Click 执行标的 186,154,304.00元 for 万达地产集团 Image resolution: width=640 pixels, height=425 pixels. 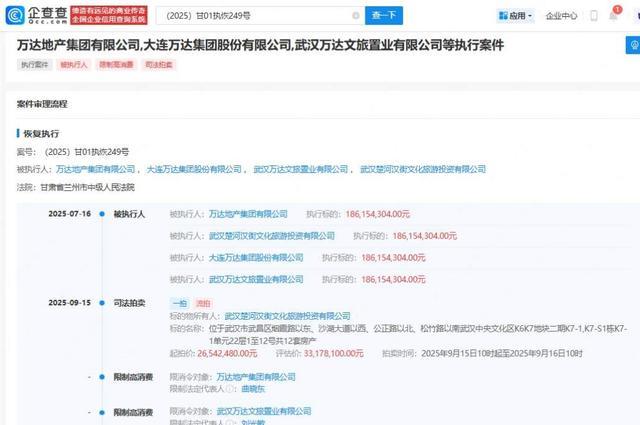378,214
